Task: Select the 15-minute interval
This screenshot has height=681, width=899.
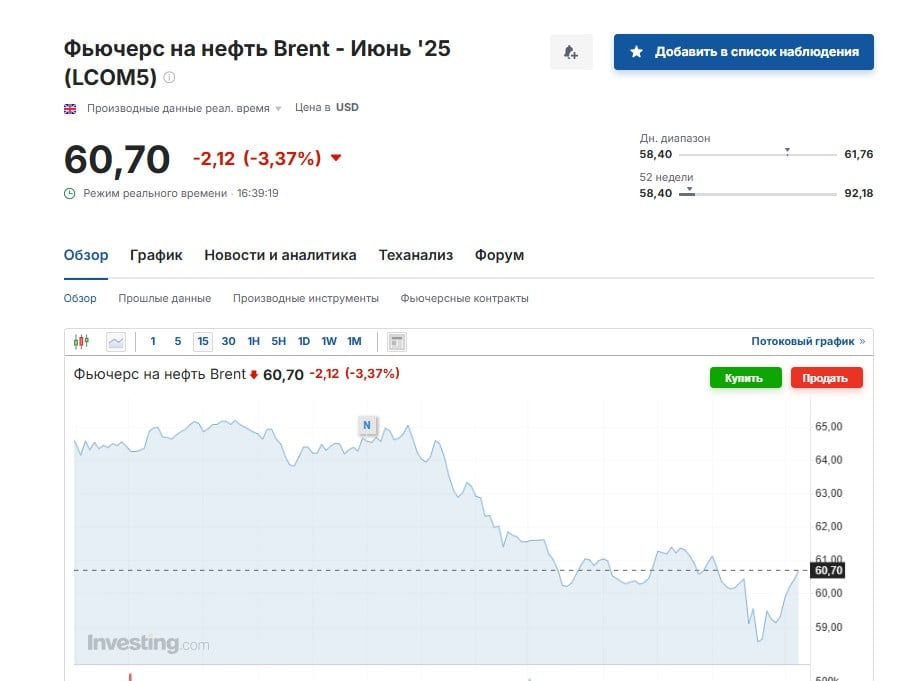Action: click(x=203, y=342)
